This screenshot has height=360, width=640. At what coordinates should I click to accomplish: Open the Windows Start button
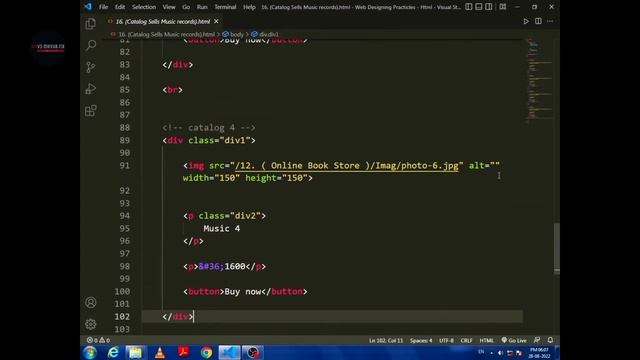point(90,352)
